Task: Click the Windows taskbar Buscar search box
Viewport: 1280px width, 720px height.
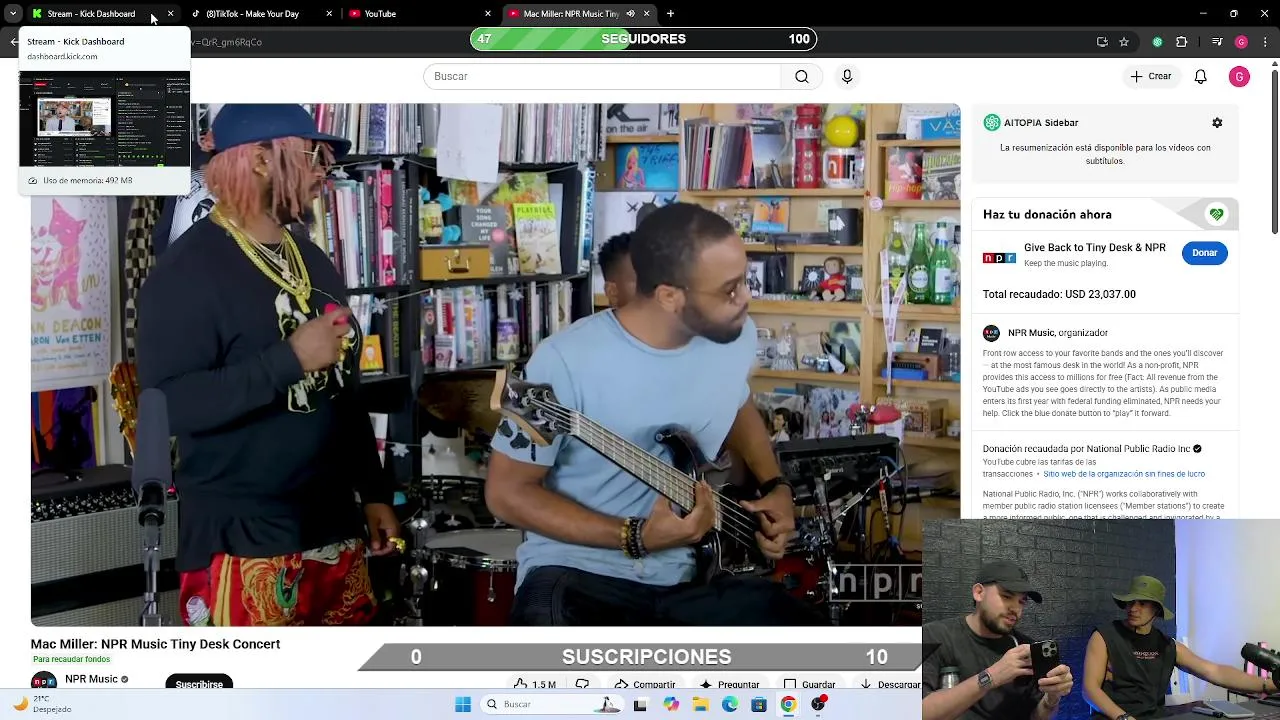Action: coord(550,704)
